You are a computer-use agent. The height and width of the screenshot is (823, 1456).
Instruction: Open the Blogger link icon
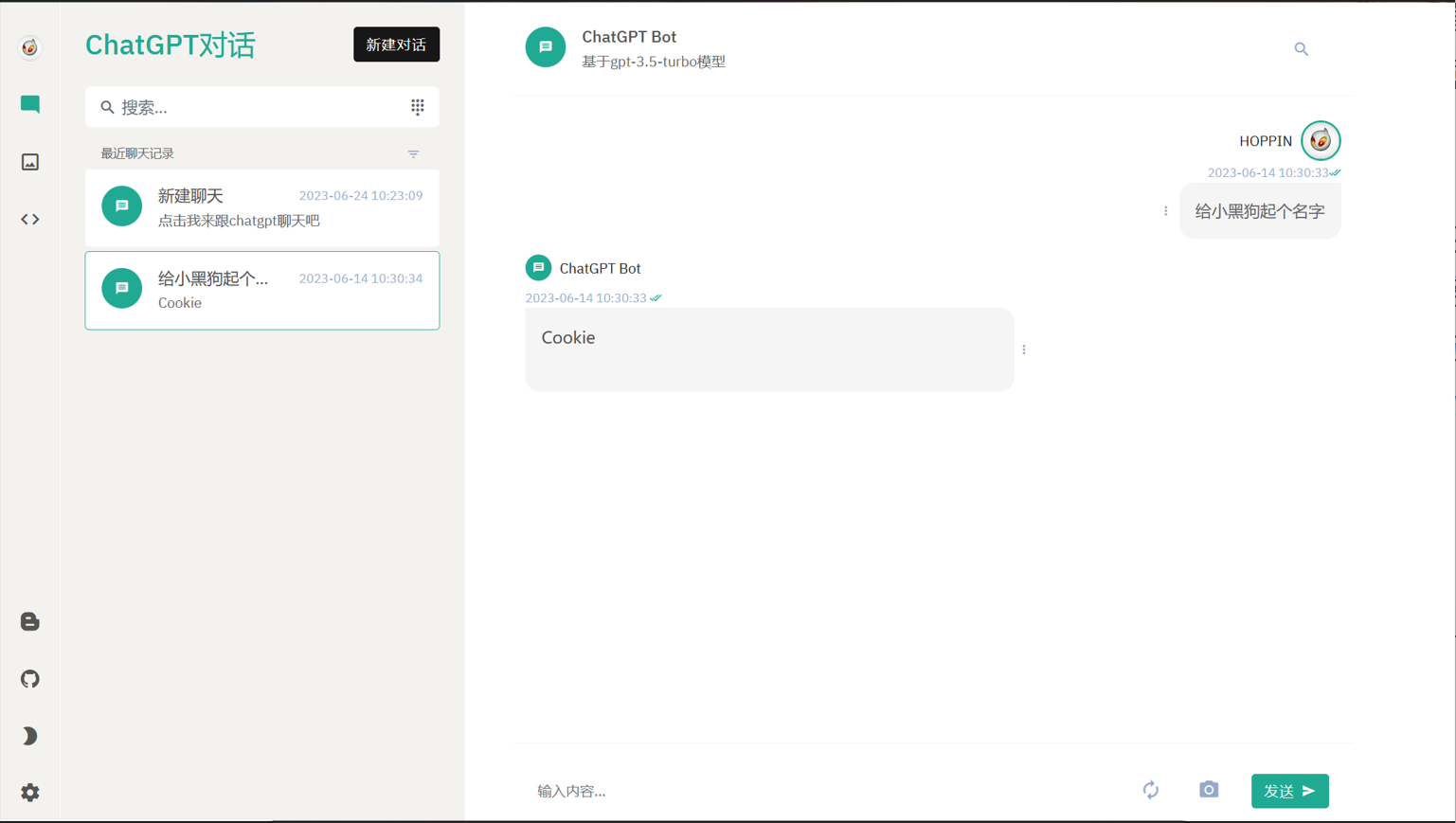click(30, 621)
